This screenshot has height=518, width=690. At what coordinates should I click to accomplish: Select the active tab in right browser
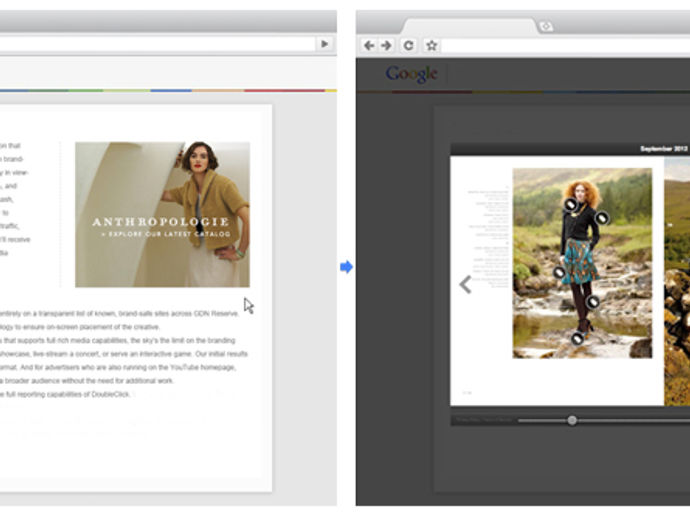pyautogui.click(x=469, y=26)
